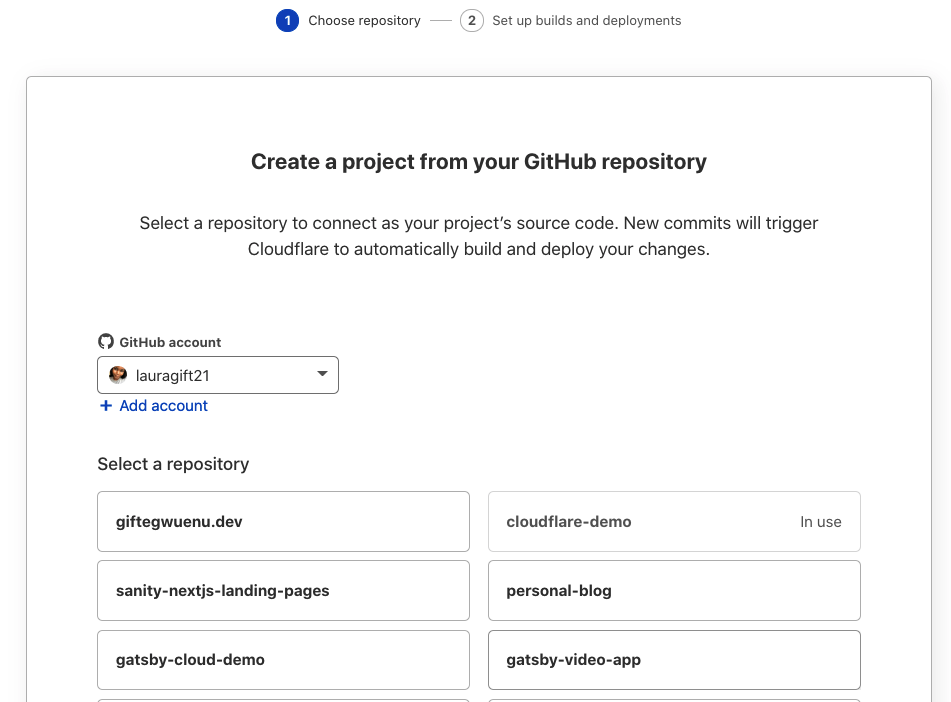Screen dimensions: 951x702
Task: Select the personal-blog repository
Action: pos(673,590)
